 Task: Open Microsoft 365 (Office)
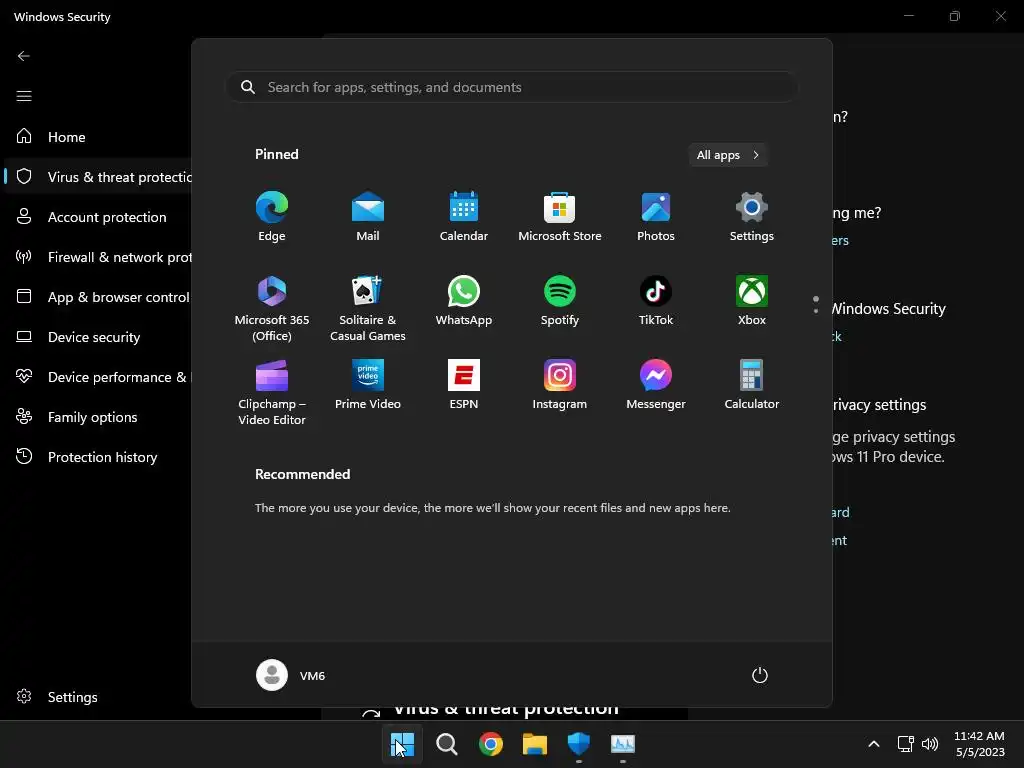(272, 308)
